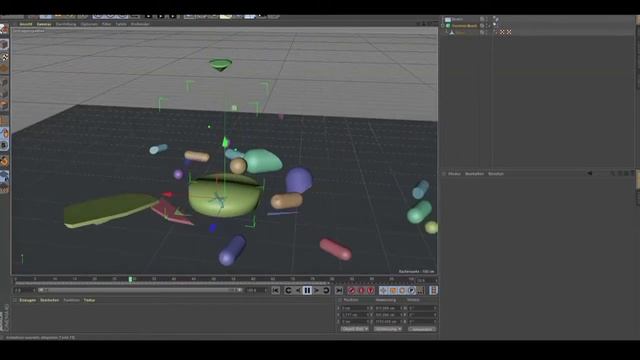The width and height of the screenshot is (640, 360).
Task: Open Bearbeiten menu in attribute manager
Action: pos(474,174)
